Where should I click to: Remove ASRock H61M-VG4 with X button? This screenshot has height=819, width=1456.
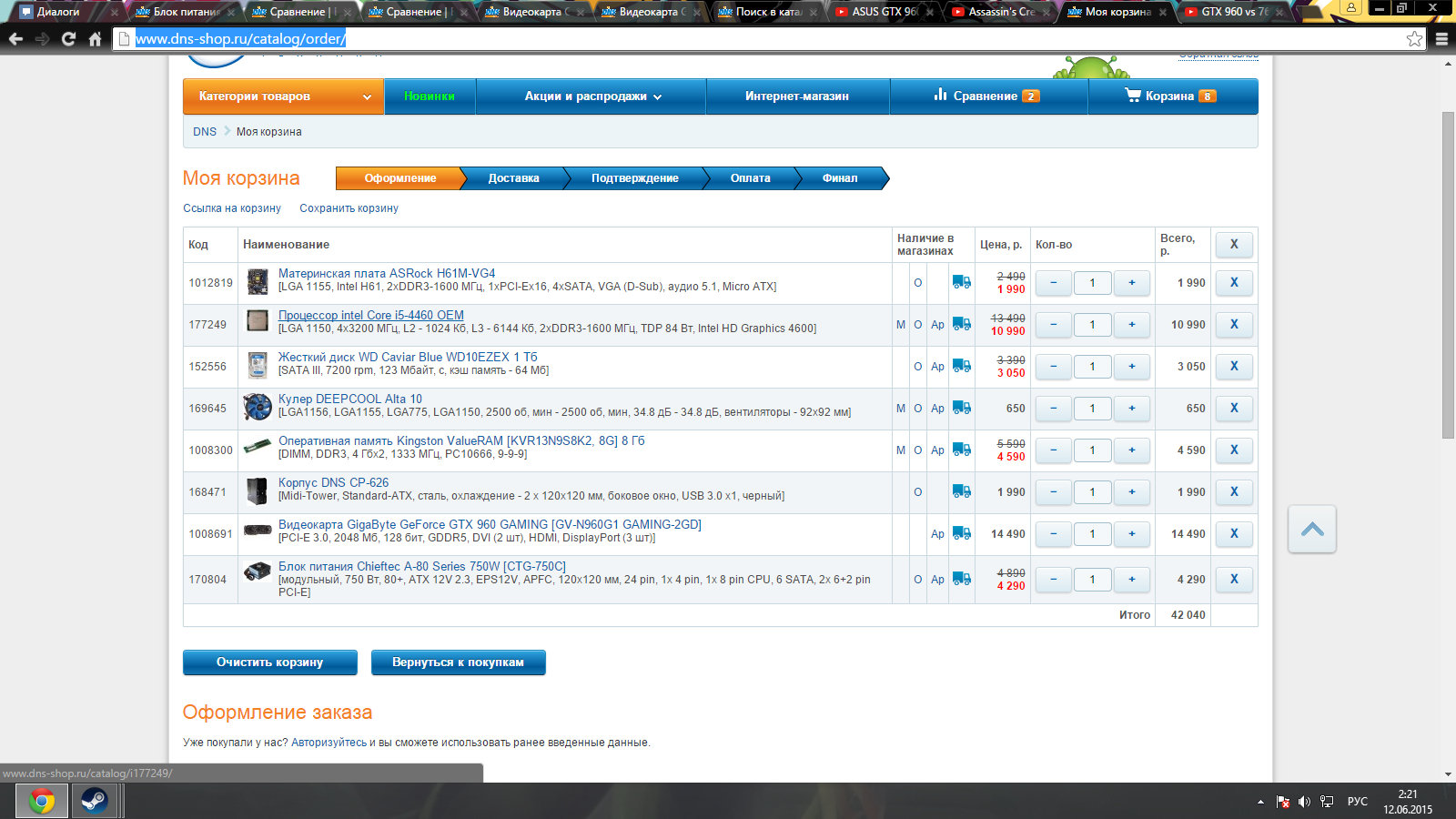click(x=1234, y=282)
